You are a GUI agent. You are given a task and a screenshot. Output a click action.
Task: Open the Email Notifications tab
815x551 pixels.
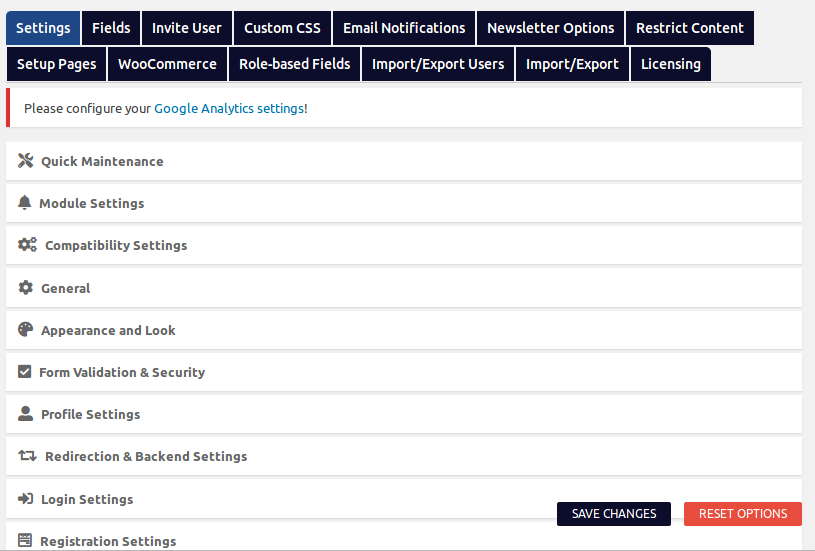coord(404,28)
